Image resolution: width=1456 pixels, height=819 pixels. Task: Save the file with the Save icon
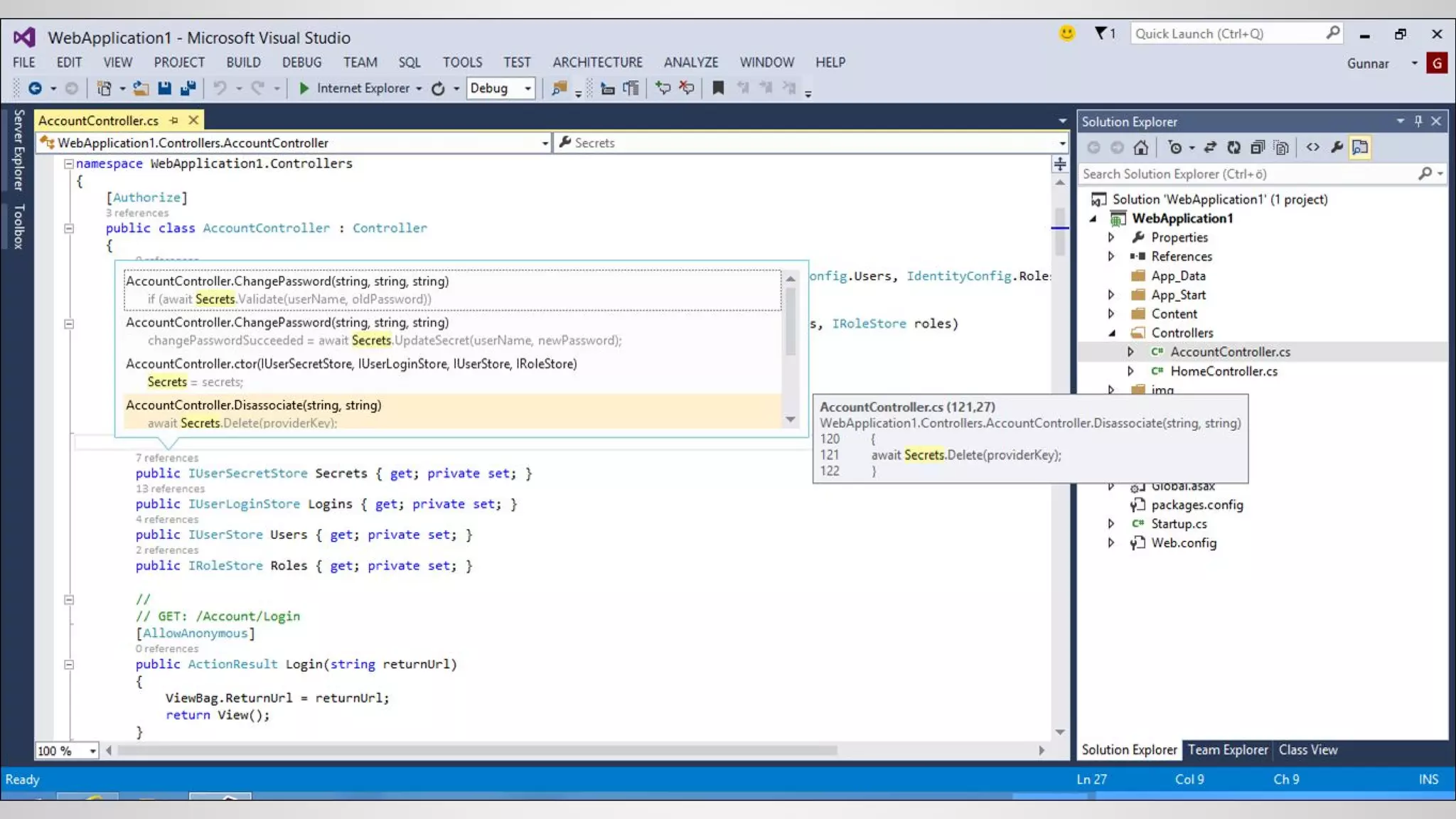pos(164,88)
